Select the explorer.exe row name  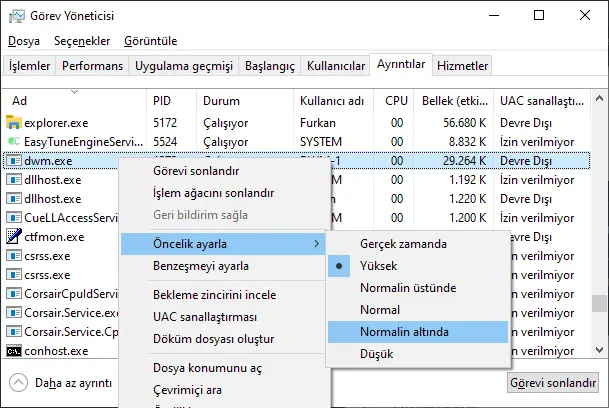pyautogui.click(x=56, y=123)
